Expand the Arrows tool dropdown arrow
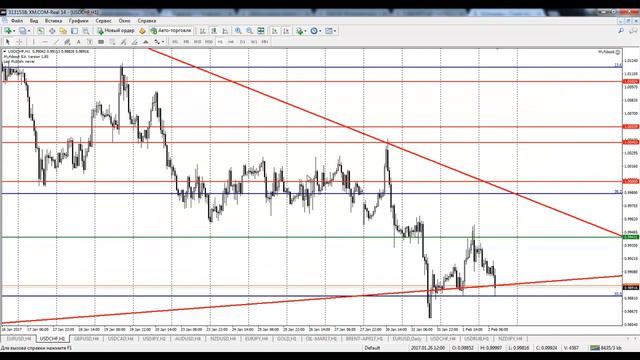The width and height of the screenshot is (640, 360). pos(163,42)
